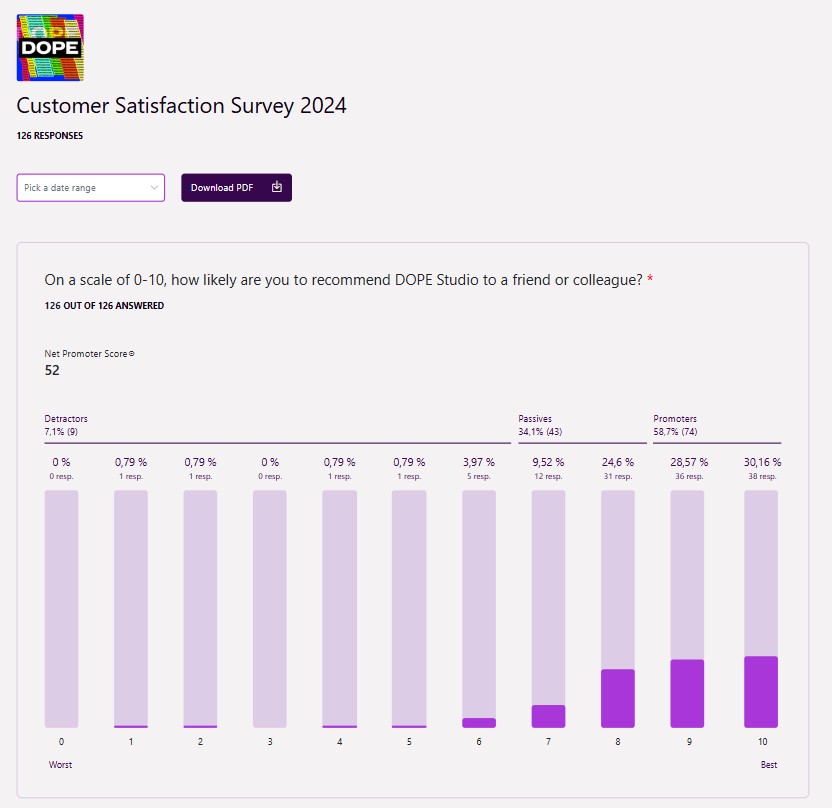This screenshot has height=808, width=832.
Task: Click the Download PDF button
Action: point(236,187)
